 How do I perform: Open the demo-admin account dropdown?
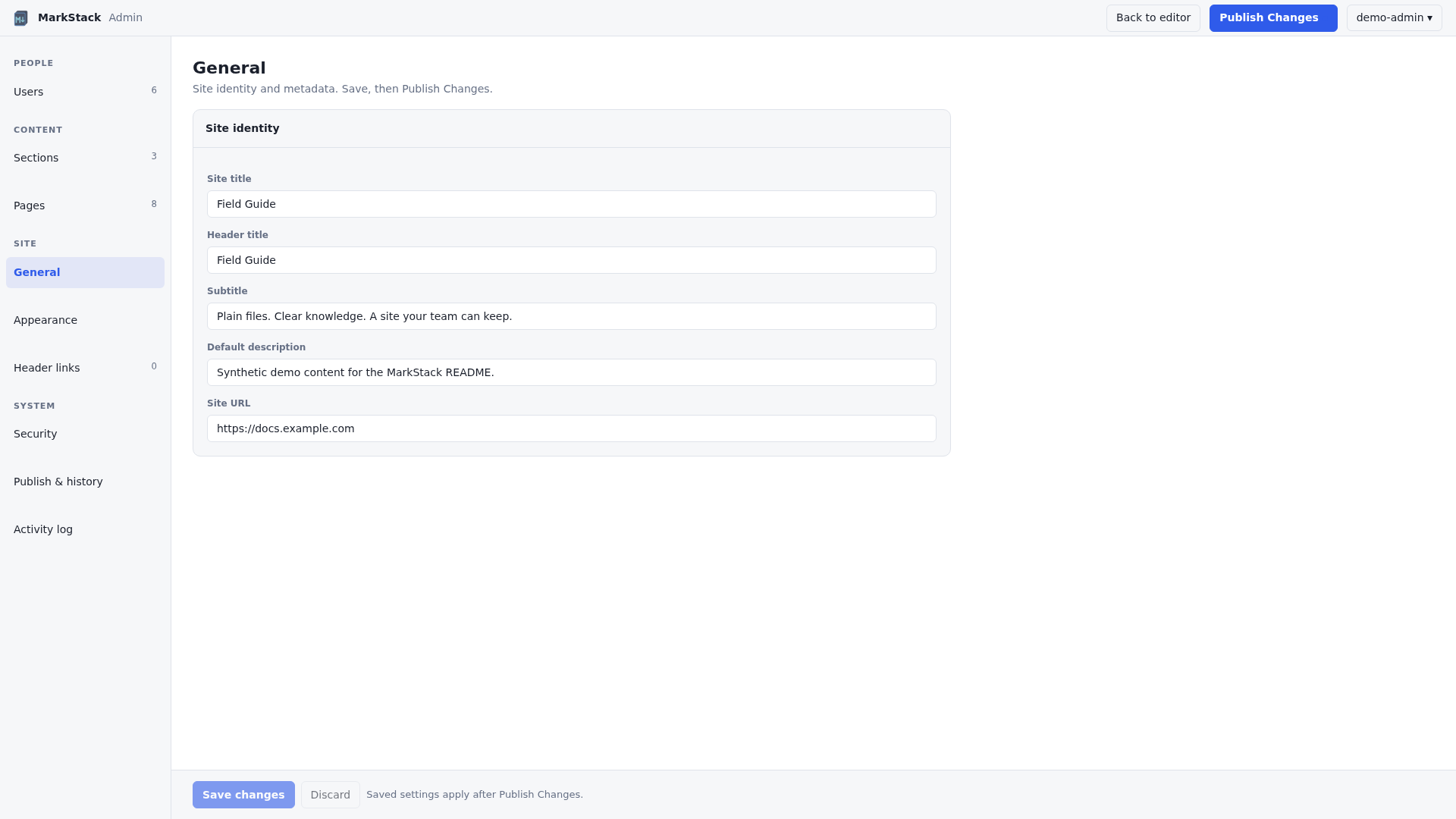click(x=1394, y=17)
